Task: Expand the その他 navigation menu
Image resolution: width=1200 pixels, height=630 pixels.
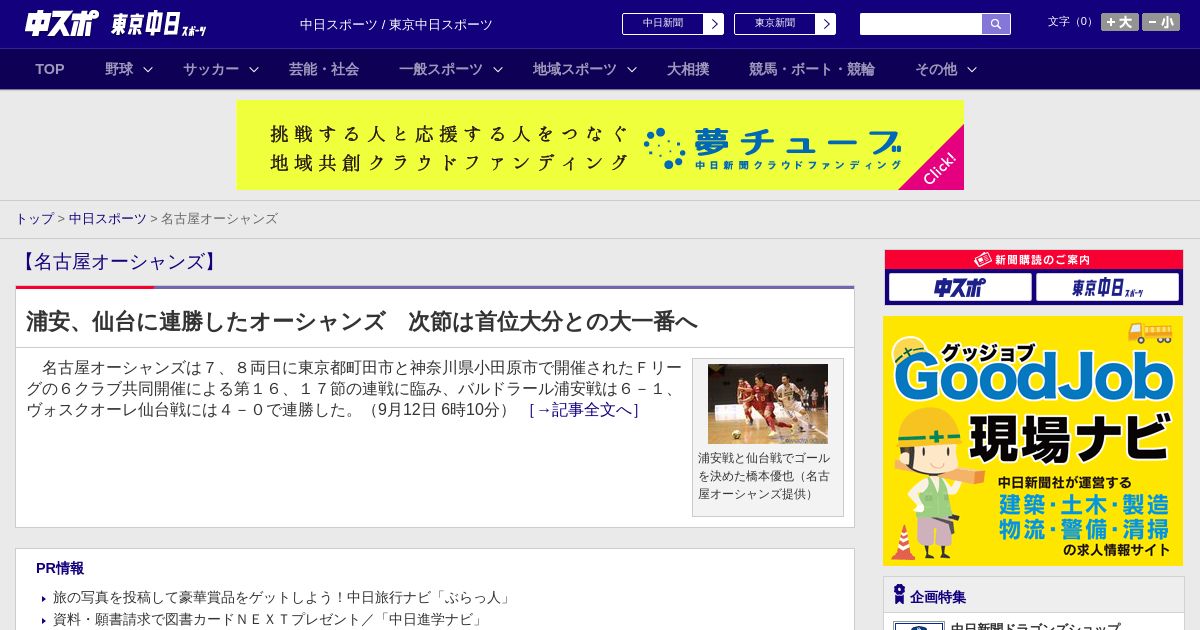Action: point(946,69)
